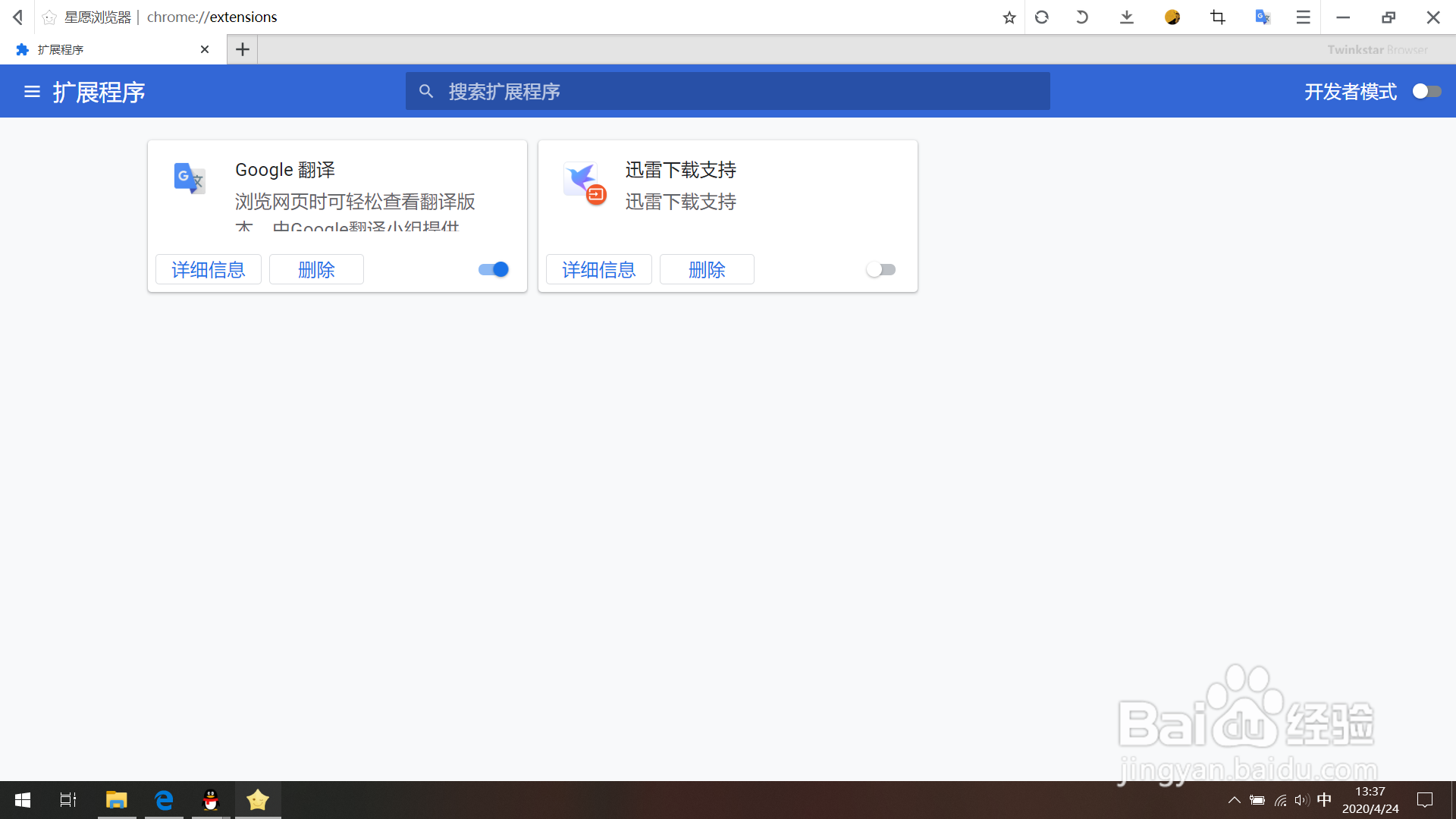
Task: Click 删除 for 迅雷下载支持
Action: click(x=707, y=269)
